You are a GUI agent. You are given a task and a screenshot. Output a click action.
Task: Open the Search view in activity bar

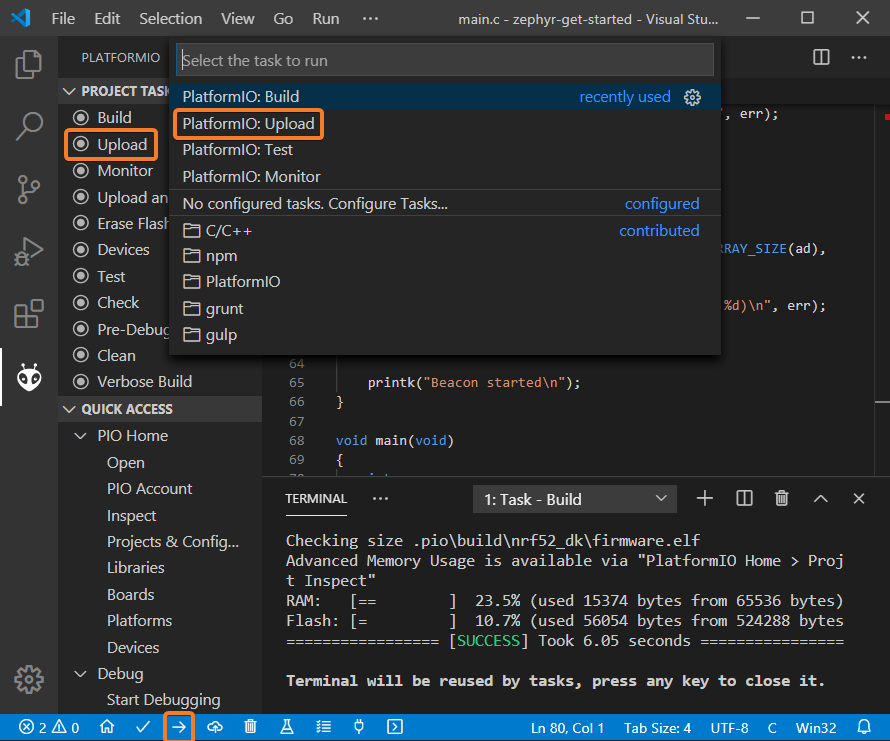tap(28, 125)
